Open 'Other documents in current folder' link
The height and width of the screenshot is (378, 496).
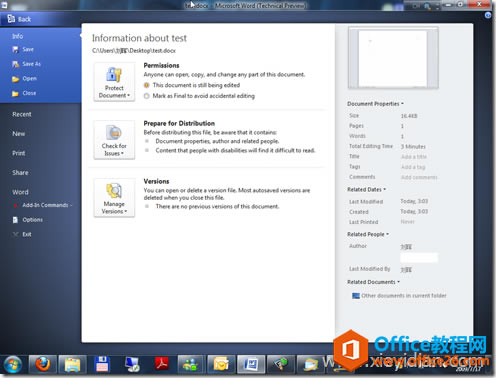[404, 296]
